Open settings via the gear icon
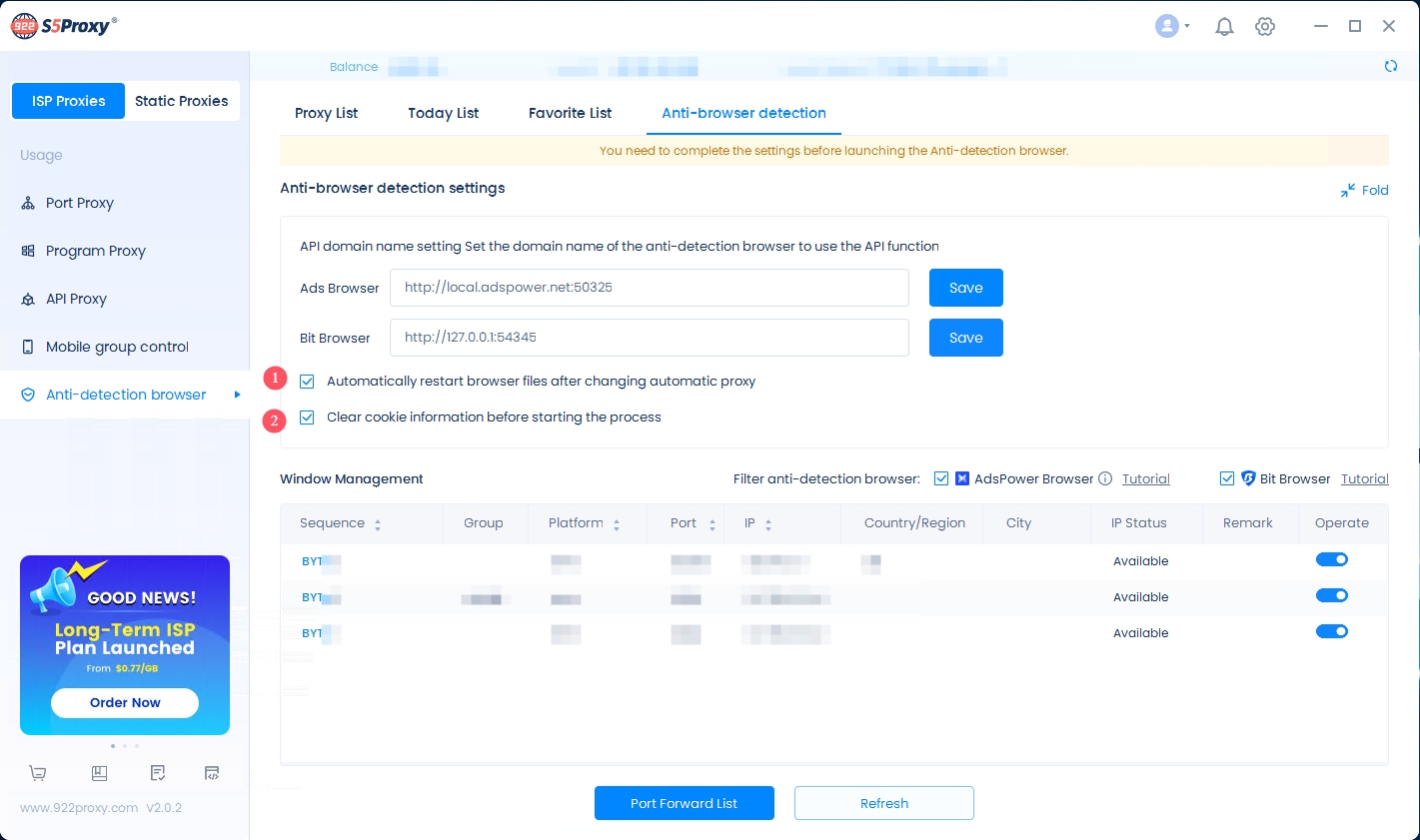 pyautogui.click(x=1265, y=27)
